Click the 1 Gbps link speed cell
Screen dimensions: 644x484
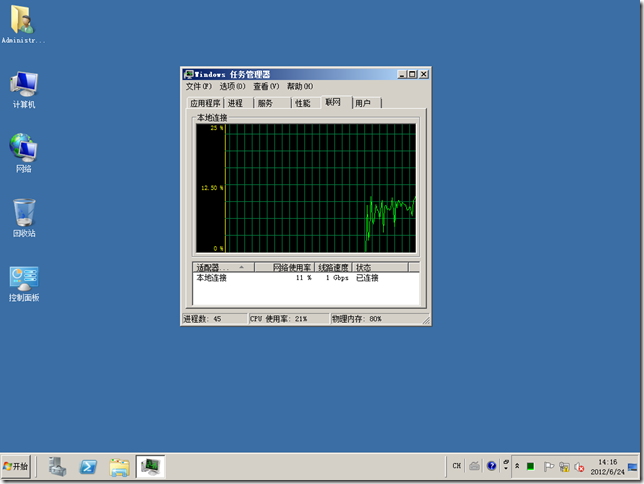coord(337,278)
